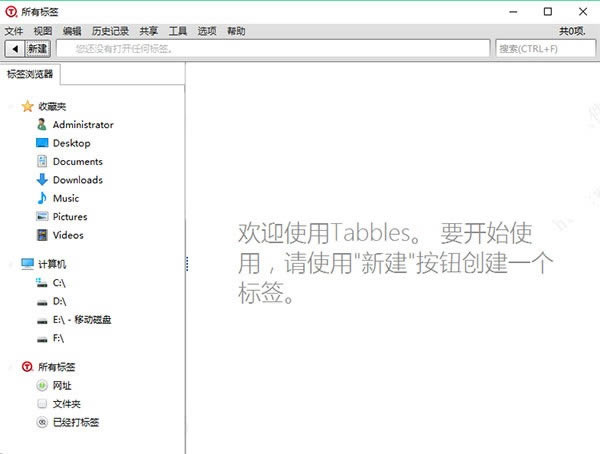Open the 工具 menu
The image size is (600, 454).
click(178, 31)
